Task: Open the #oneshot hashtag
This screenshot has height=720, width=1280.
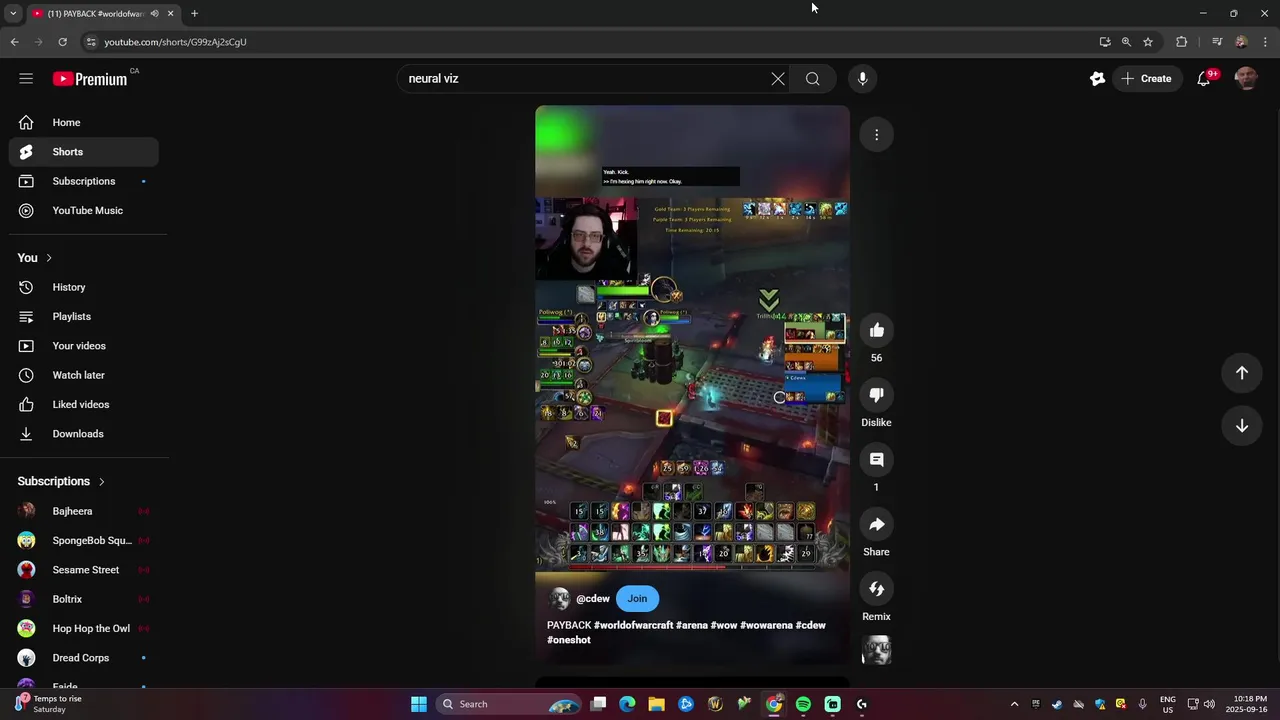Action: [x=569, y=640]
